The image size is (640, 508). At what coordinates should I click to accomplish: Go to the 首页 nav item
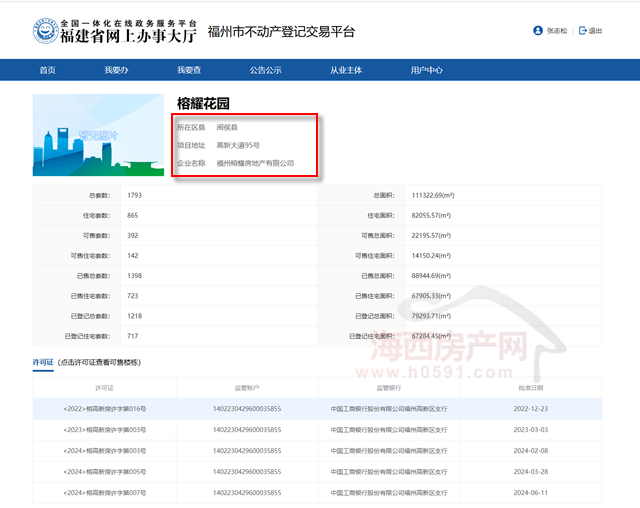(47, 70)
